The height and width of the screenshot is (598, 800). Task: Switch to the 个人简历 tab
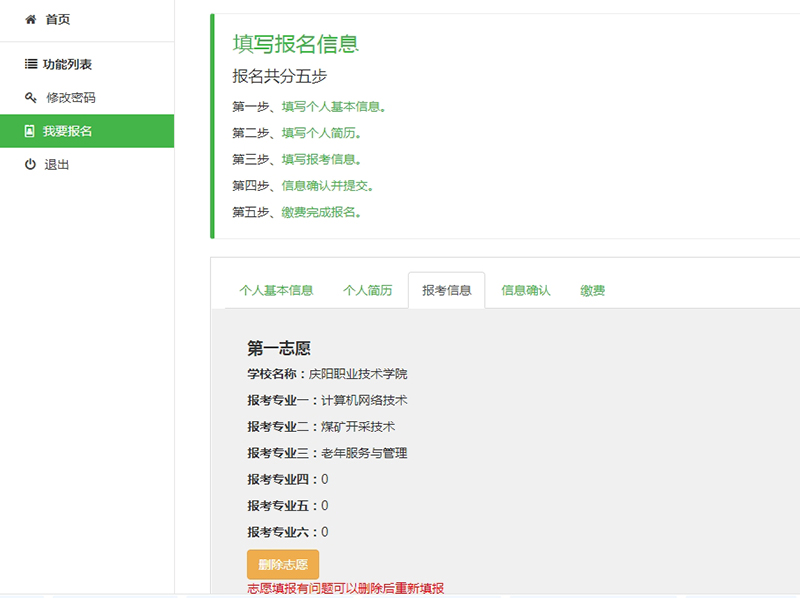tap(367, 290)
